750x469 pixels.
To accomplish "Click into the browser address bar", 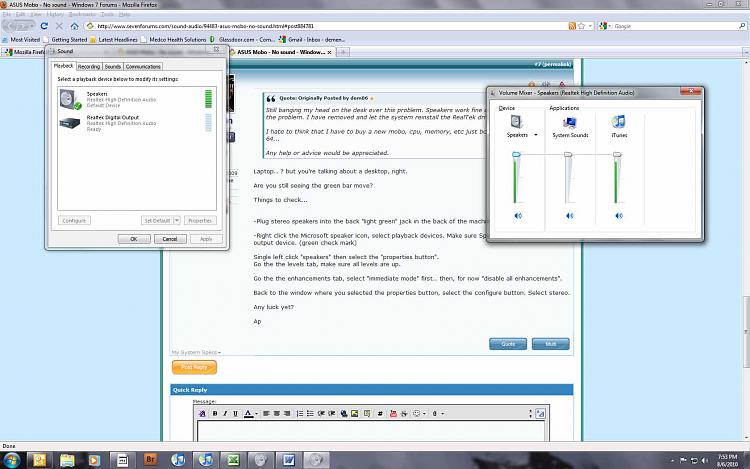I will coord(325,26).
